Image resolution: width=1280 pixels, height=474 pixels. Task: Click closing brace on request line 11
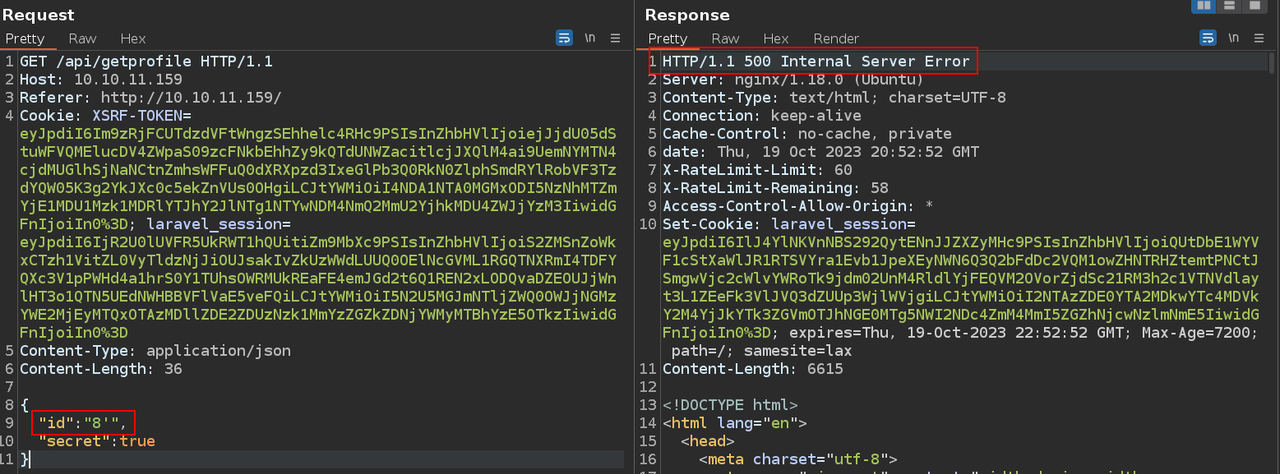[x=25, y=459]
